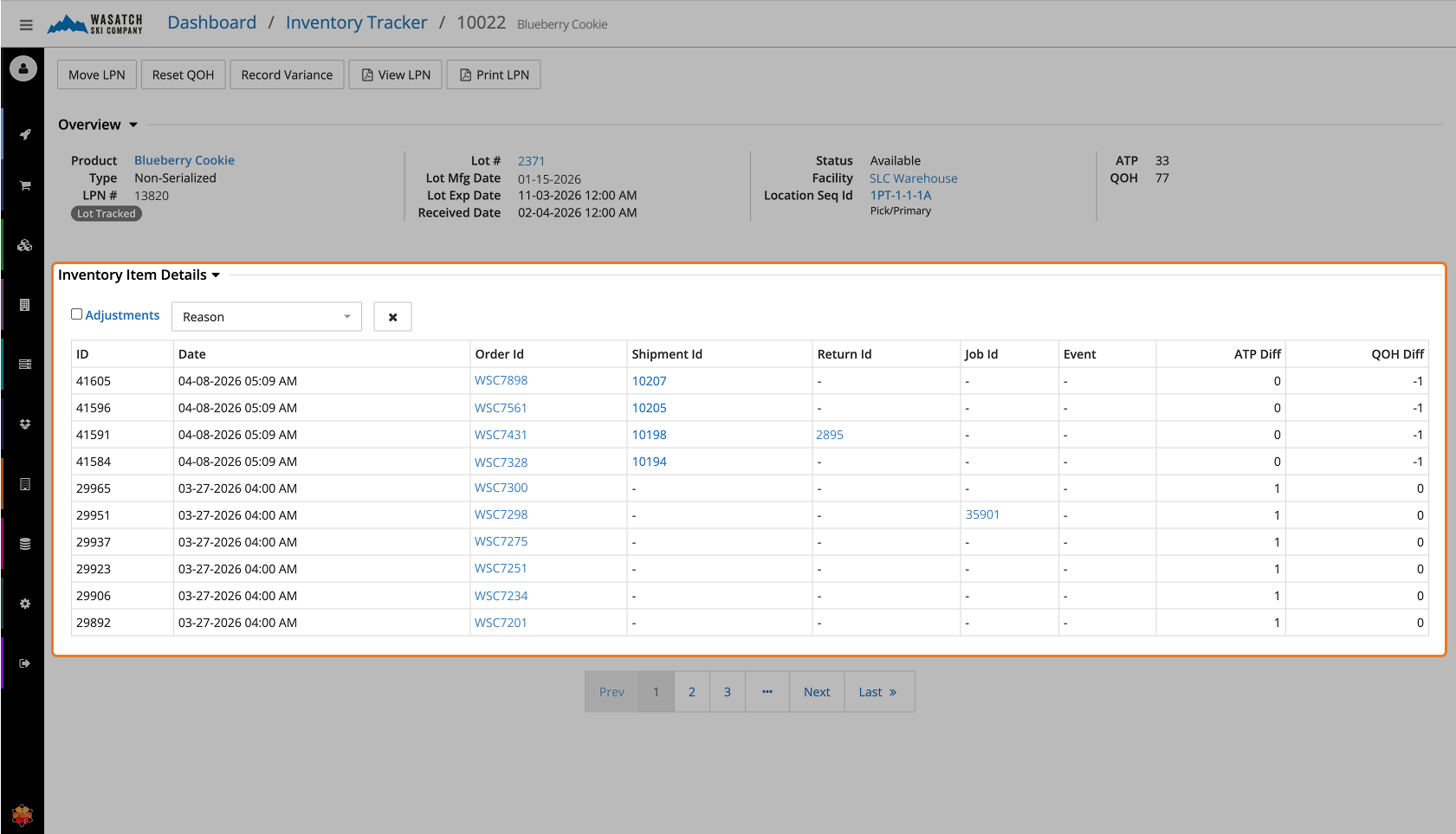Open shipment 10198
Screen dimensions: 1456x834
650,435
